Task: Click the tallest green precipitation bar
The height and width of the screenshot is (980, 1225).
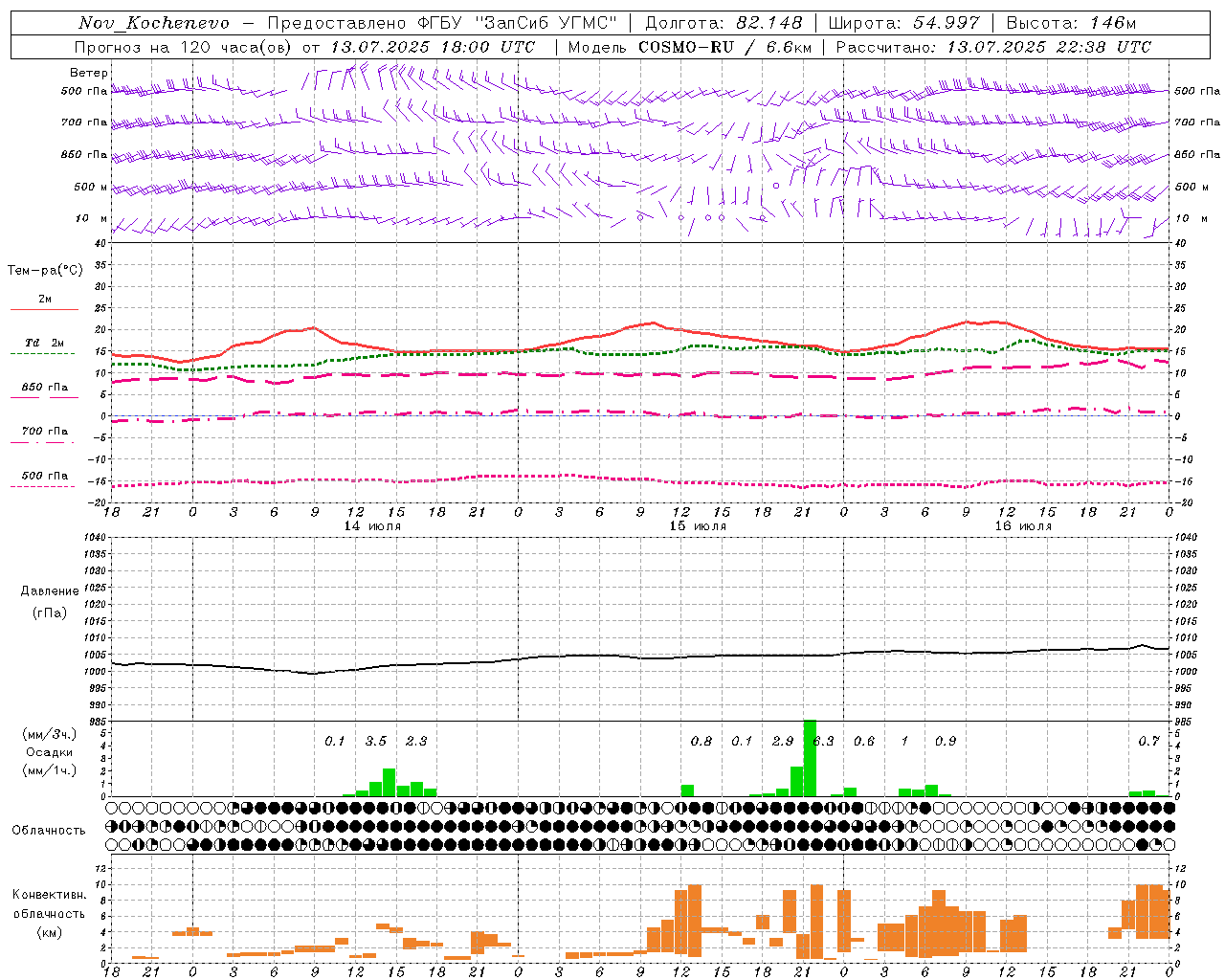Action: [810, 758]
